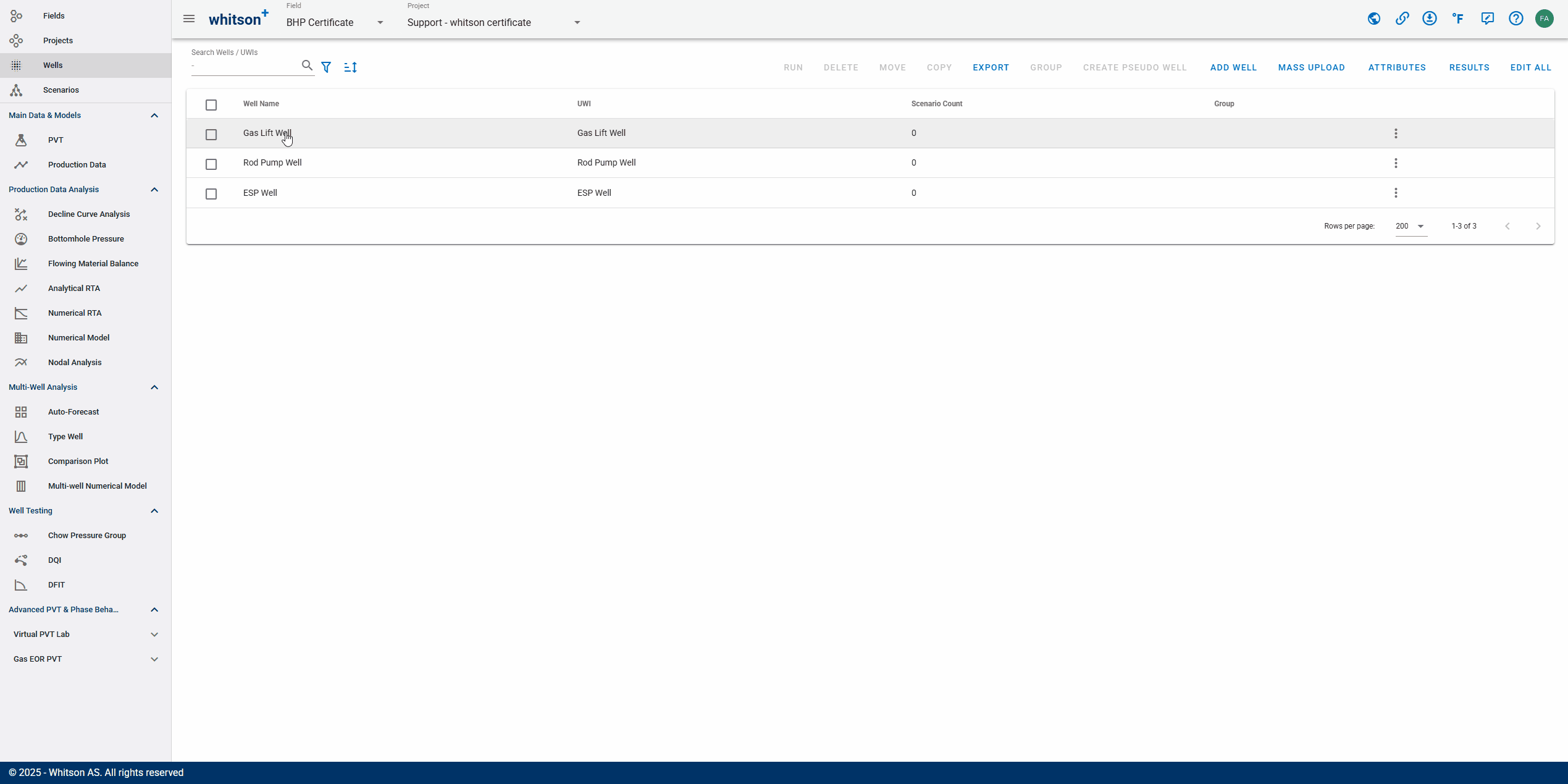The width and height of the screenshot is (1568, 784).
Task: Click the Flowing Material Balance chart icon
Action: click(21, 264)
